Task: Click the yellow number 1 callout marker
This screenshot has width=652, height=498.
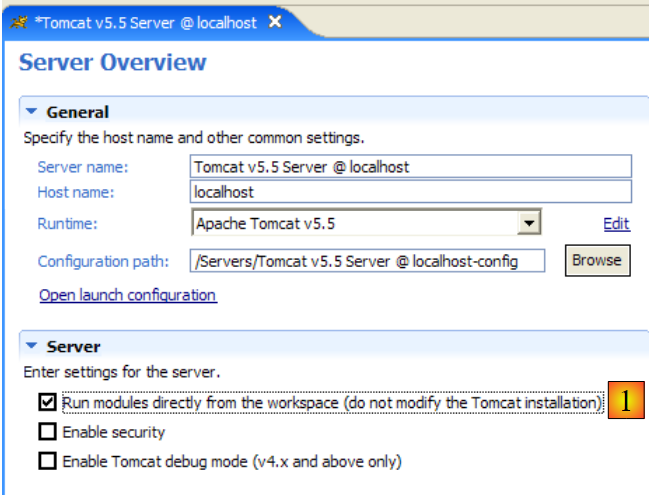Action: [x=626, y=402]
